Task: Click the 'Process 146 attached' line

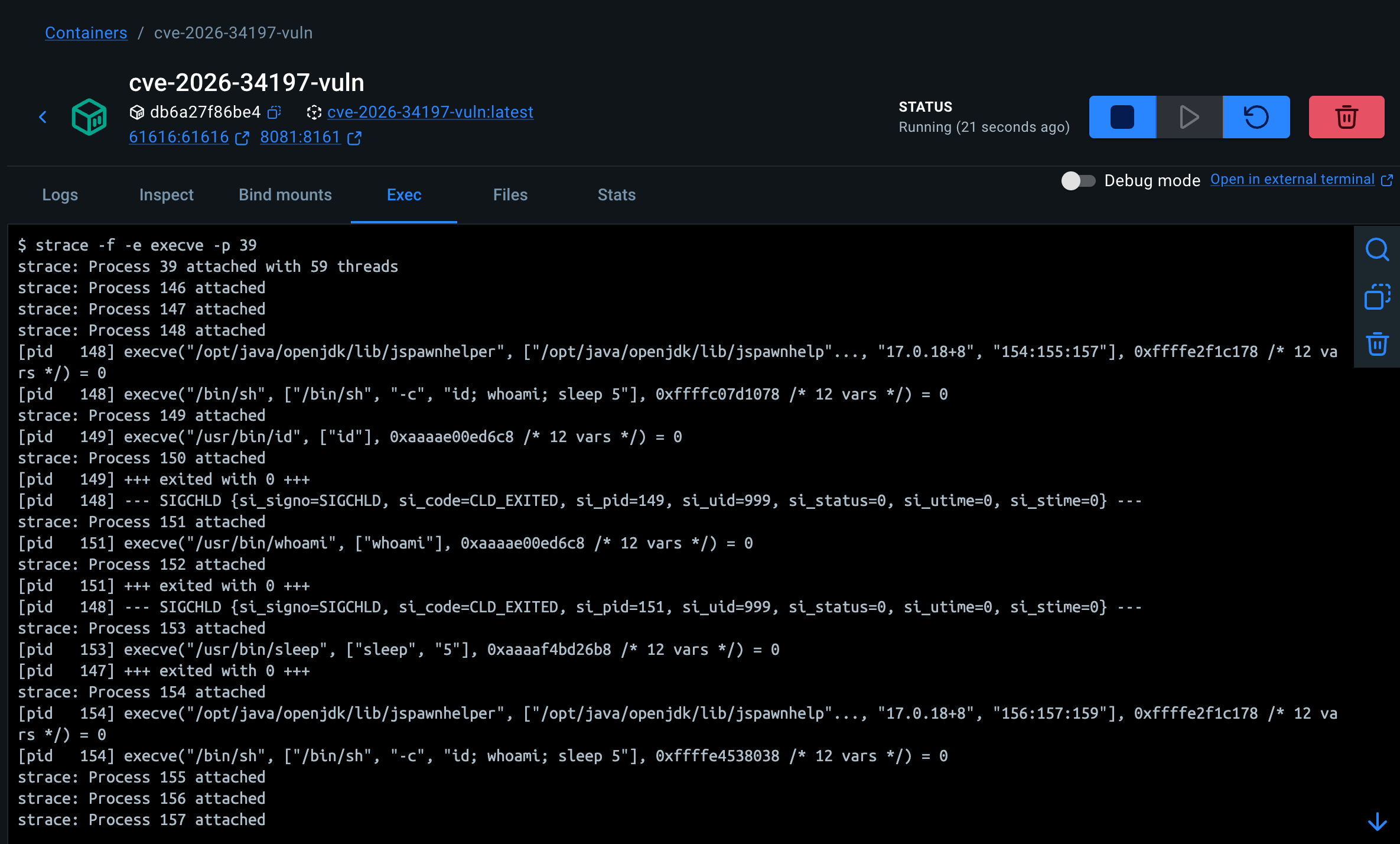Action: point(142,288)
